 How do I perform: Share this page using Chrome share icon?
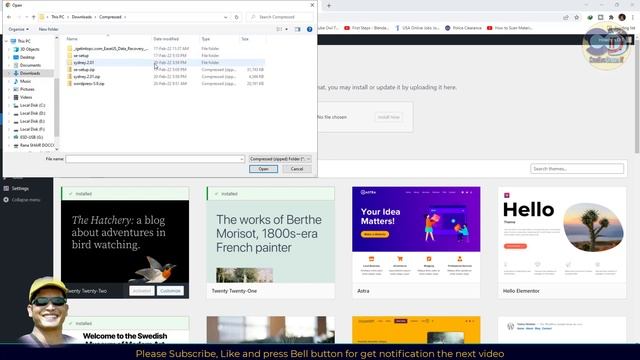(x=566, y=17)
